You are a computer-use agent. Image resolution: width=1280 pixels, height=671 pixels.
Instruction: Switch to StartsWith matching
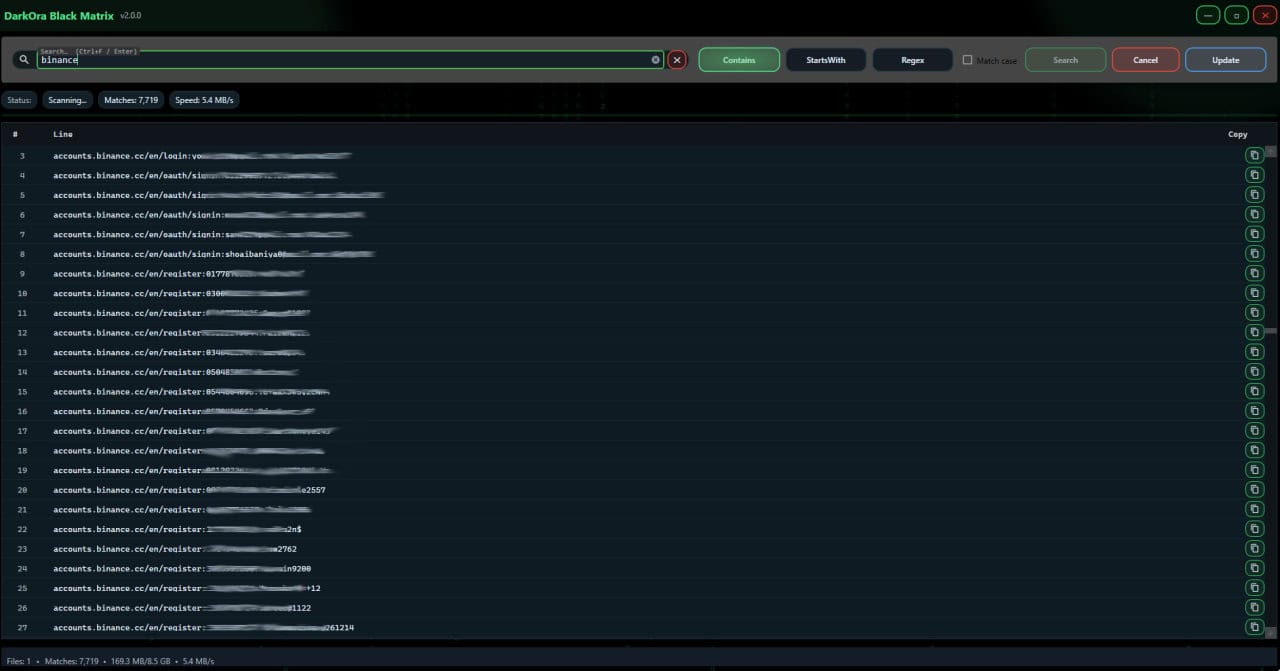[825, 59]
